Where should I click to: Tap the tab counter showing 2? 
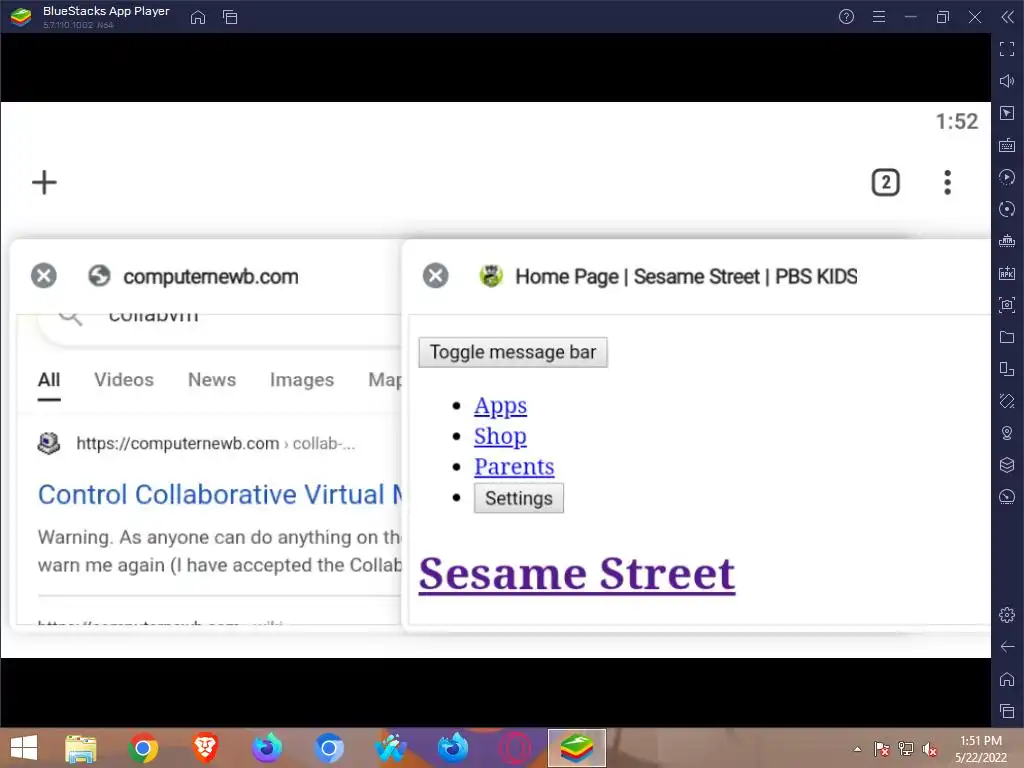[885, 182]
